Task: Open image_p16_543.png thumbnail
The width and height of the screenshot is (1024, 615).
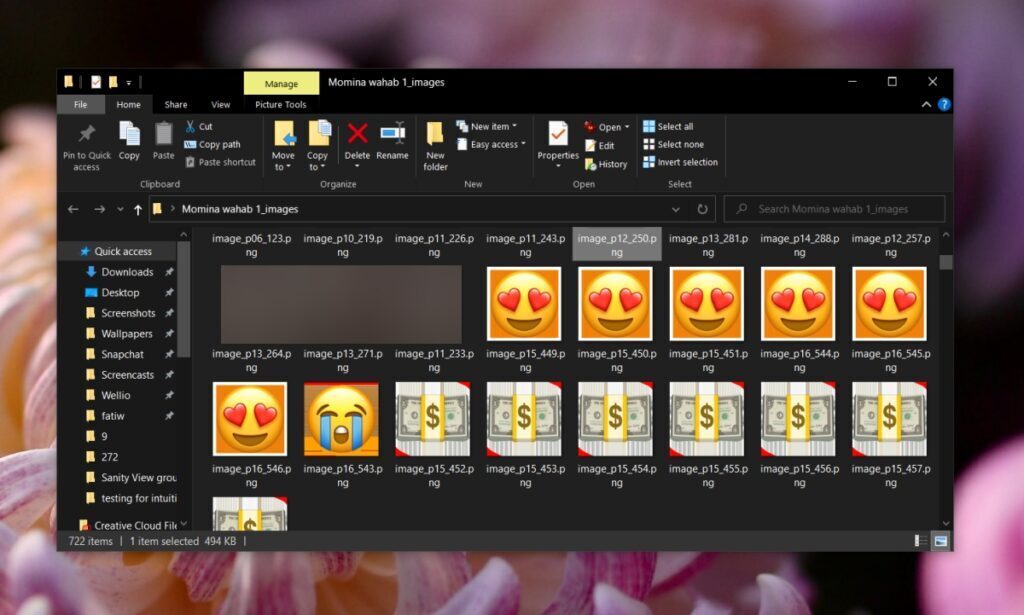Action: pos(342,417)
